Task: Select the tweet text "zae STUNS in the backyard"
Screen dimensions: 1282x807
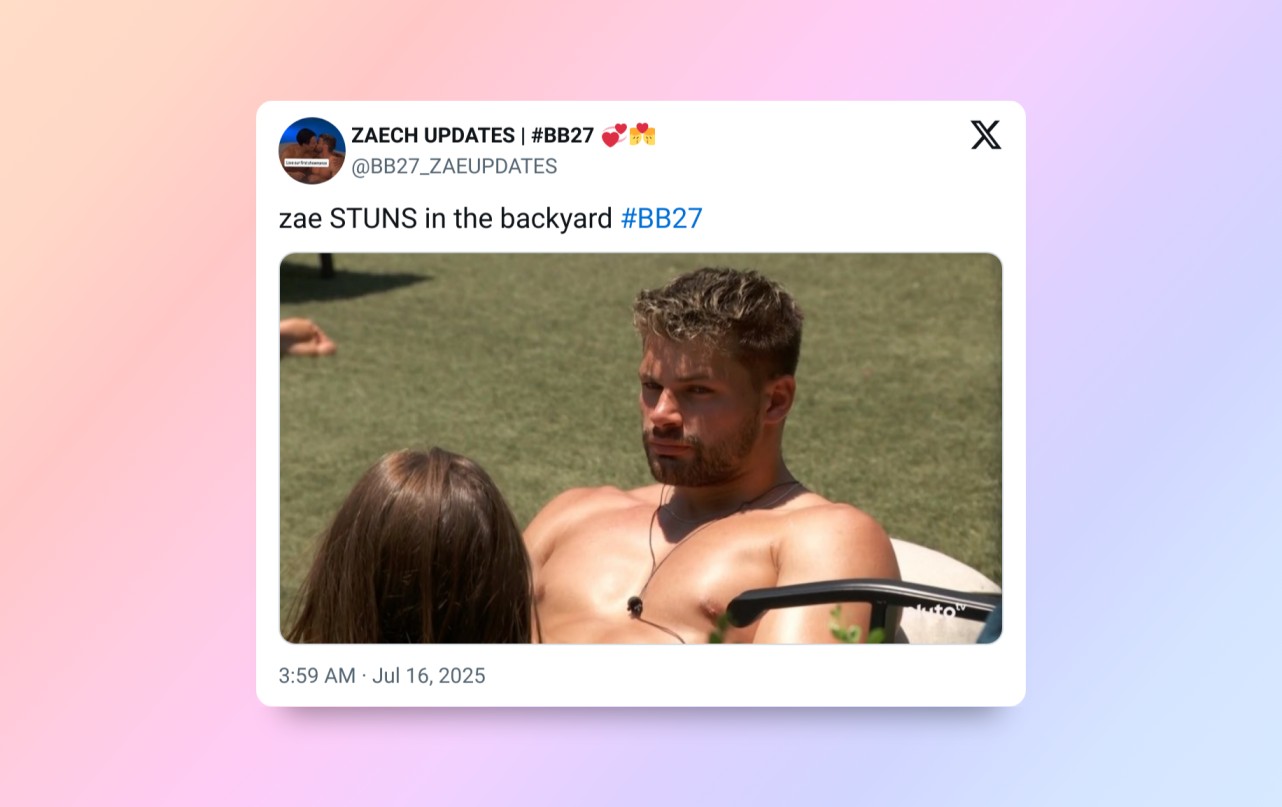Action: [x=445, y=218]
